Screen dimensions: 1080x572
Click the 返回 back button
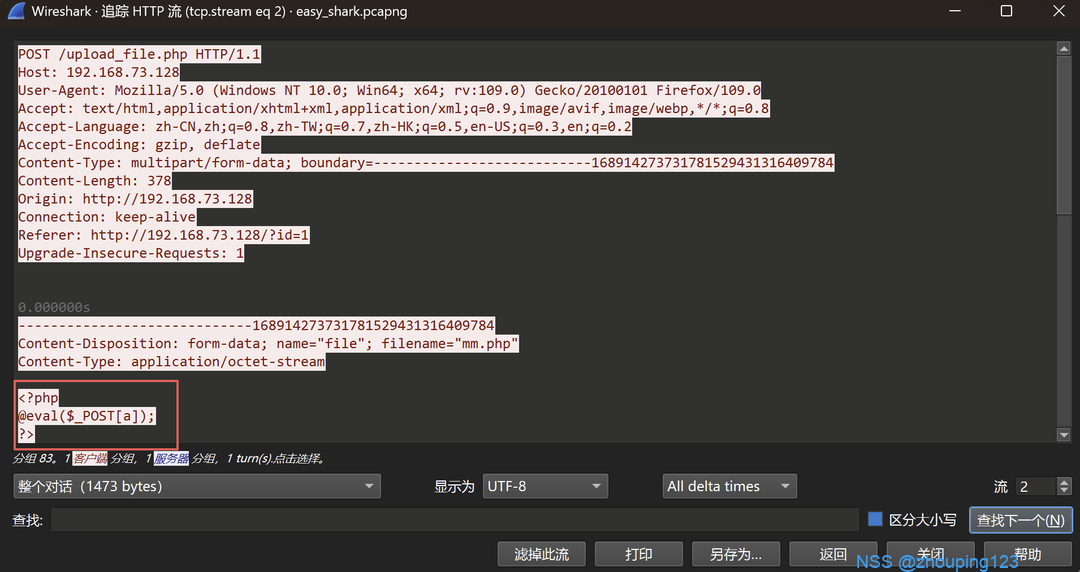[833, 554]
